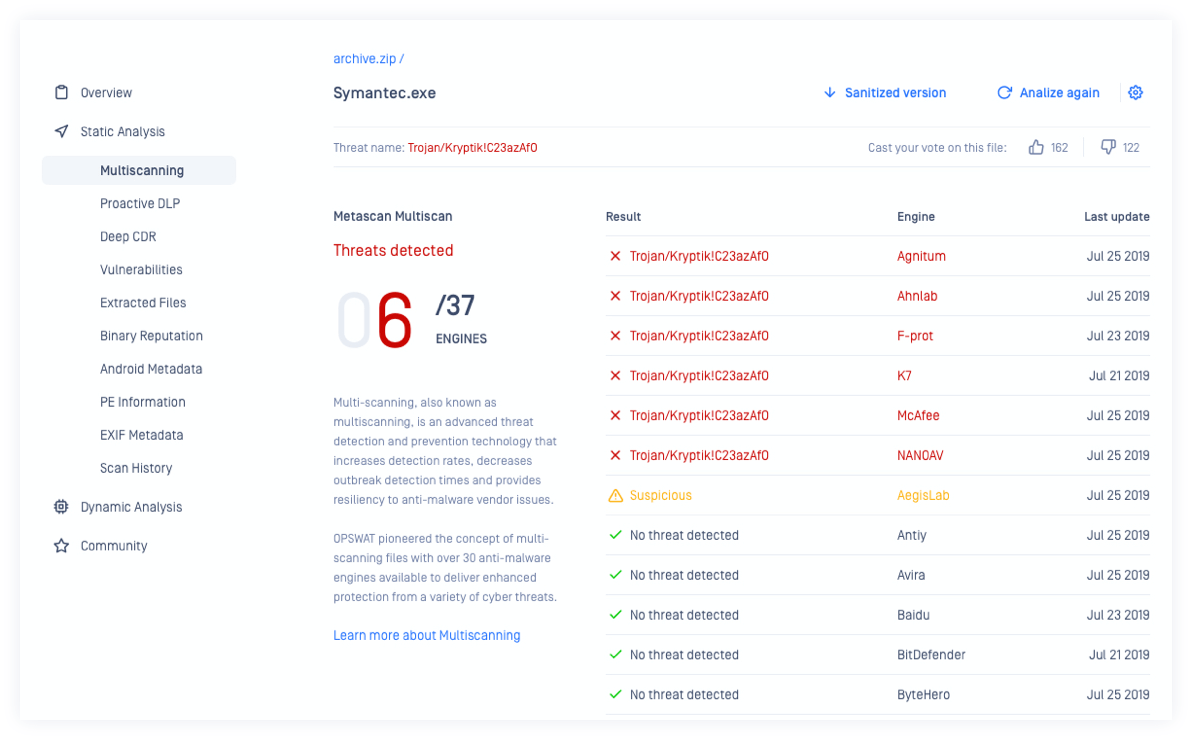Expand the Community section

(114, 546)
